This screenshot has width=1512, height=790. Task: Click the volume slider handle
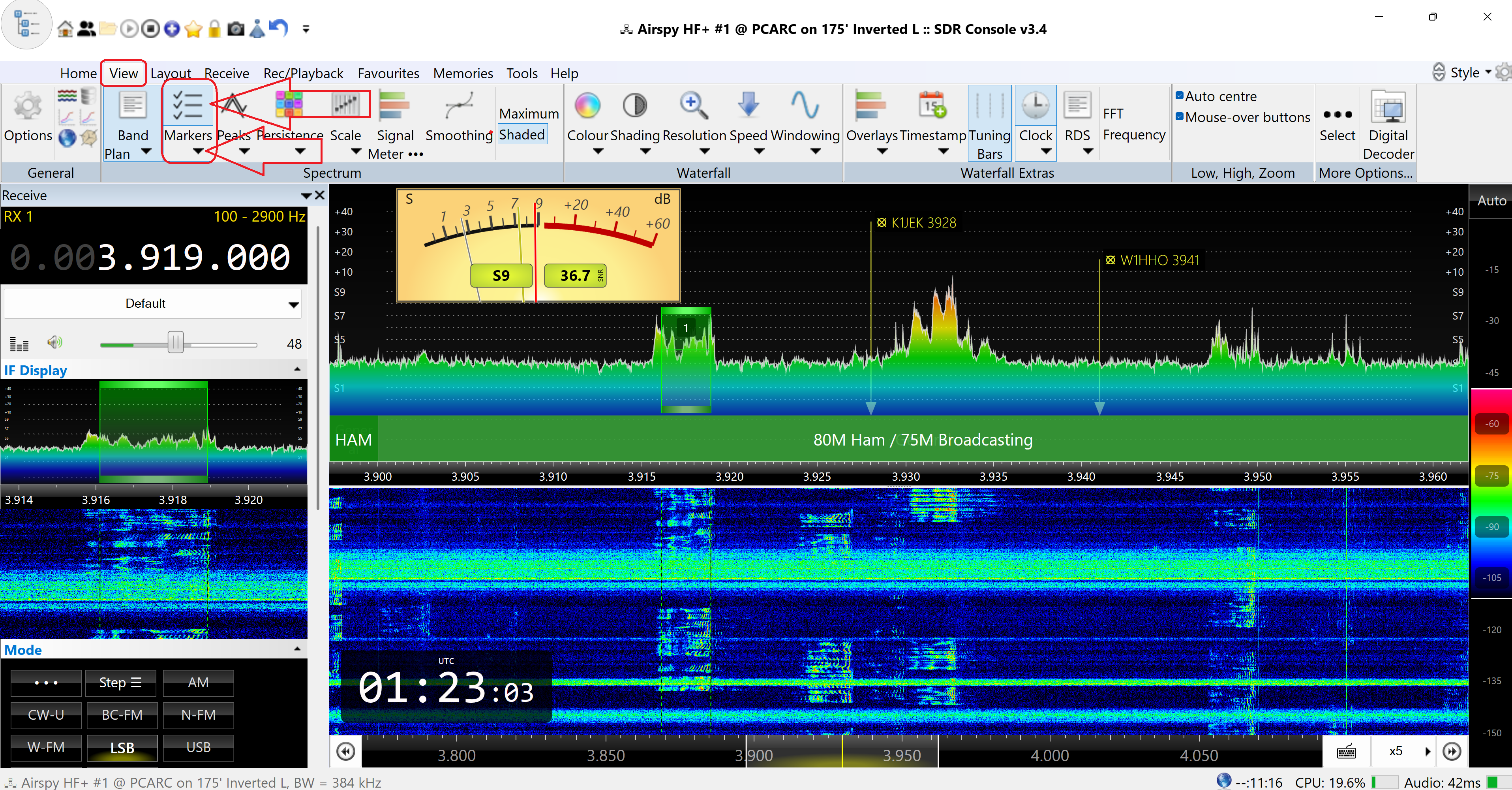pos(175,342)
